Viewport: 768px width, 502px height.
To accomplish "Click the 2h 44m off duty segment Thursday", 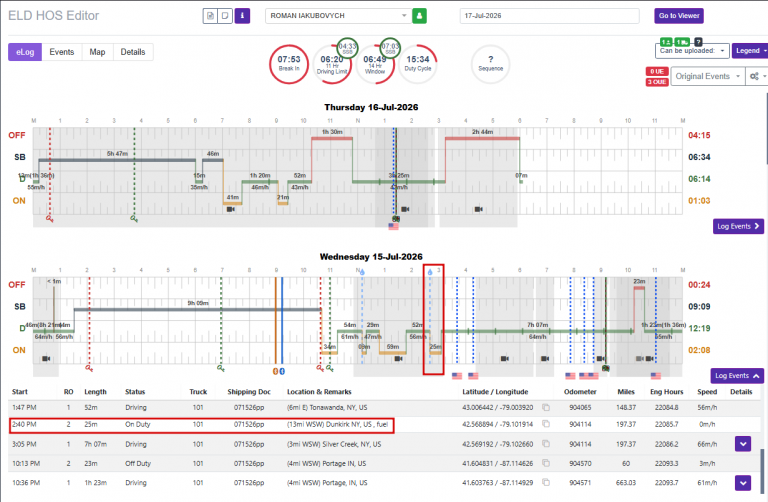I will [482, 139].
